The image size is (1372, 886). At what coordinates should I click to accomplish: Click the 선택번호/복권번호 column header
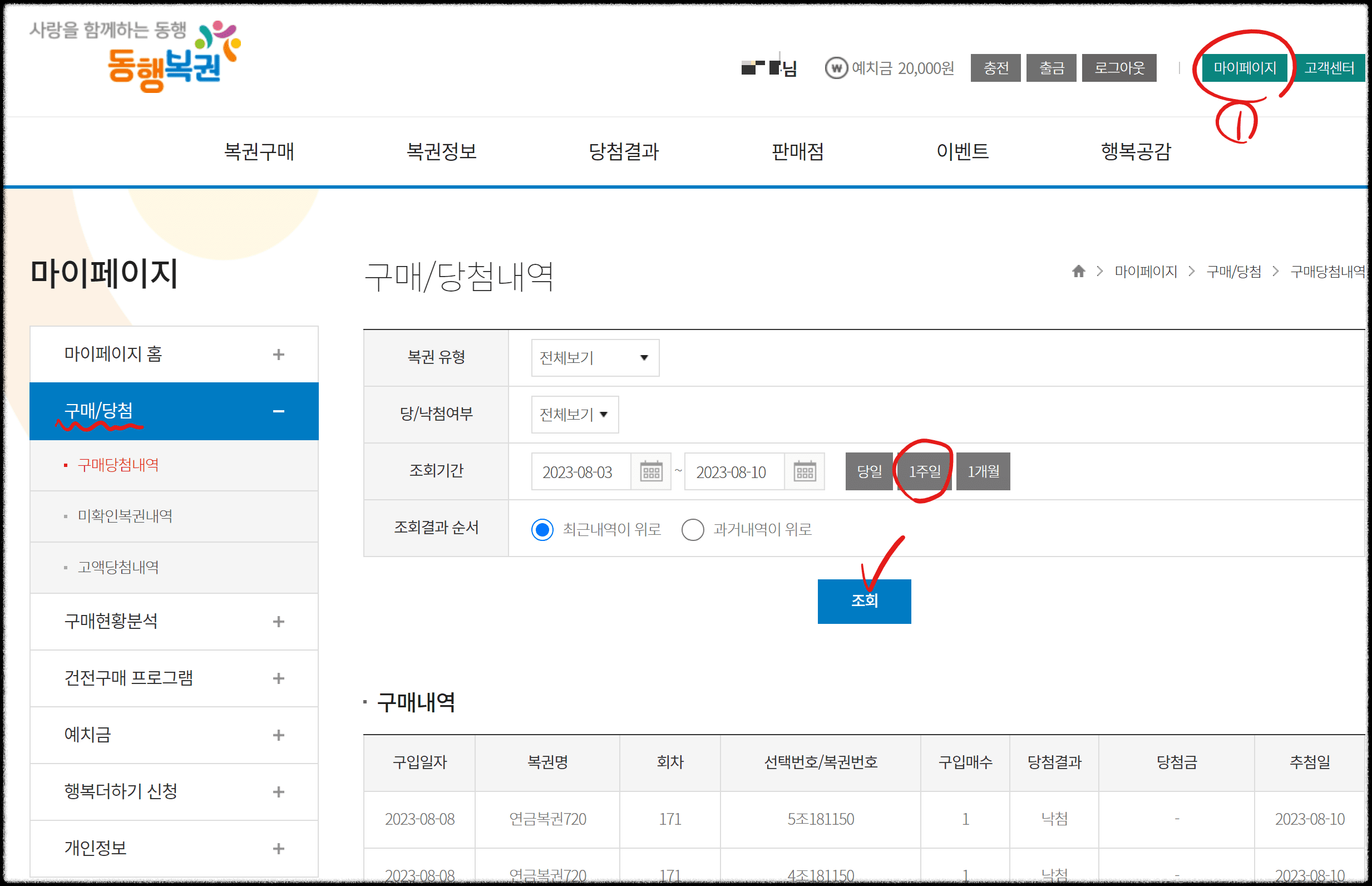coord(821,762)
